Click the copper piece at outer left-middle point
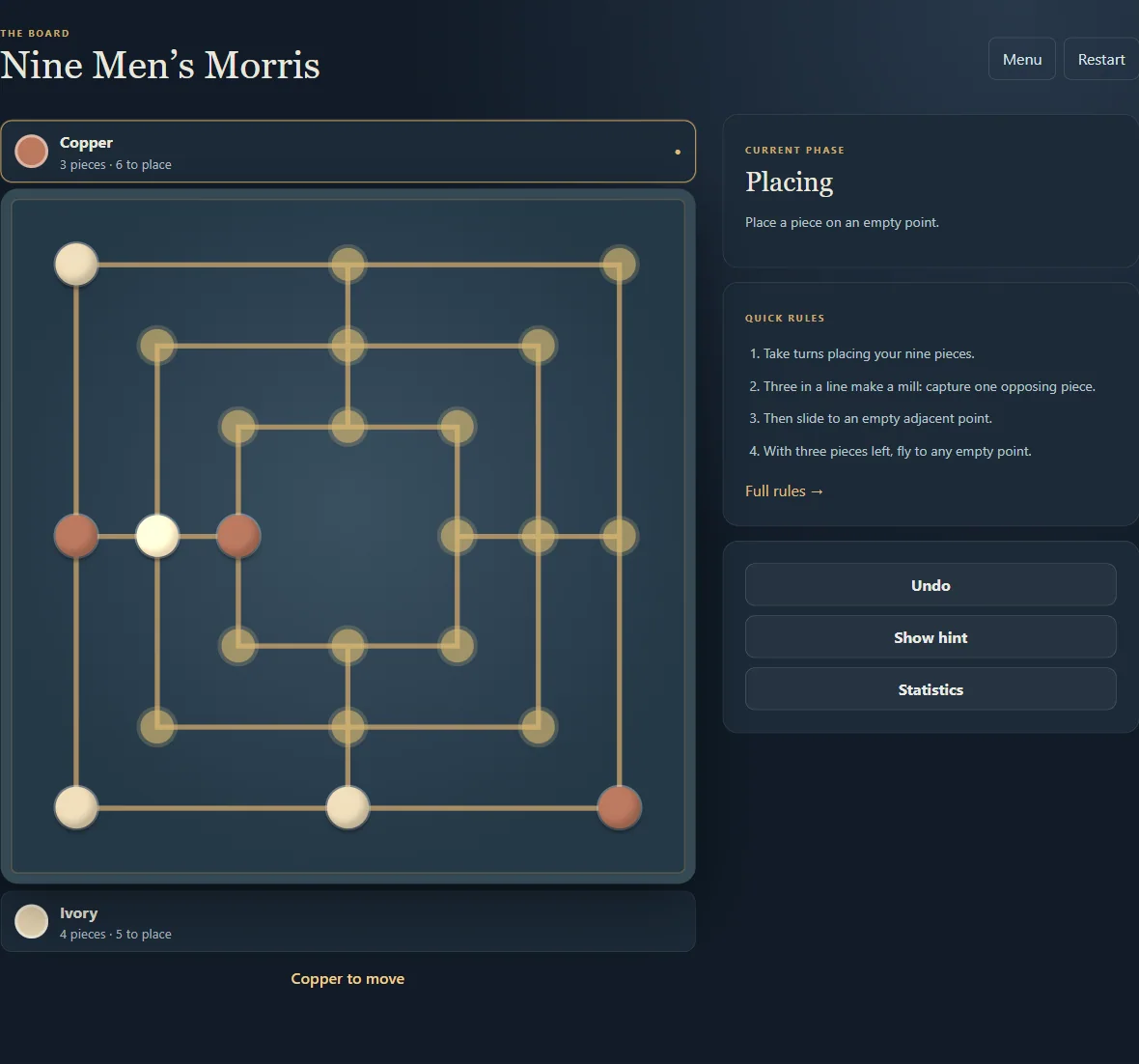Viewport: 1139px width, 1064px height. [76, 537]
